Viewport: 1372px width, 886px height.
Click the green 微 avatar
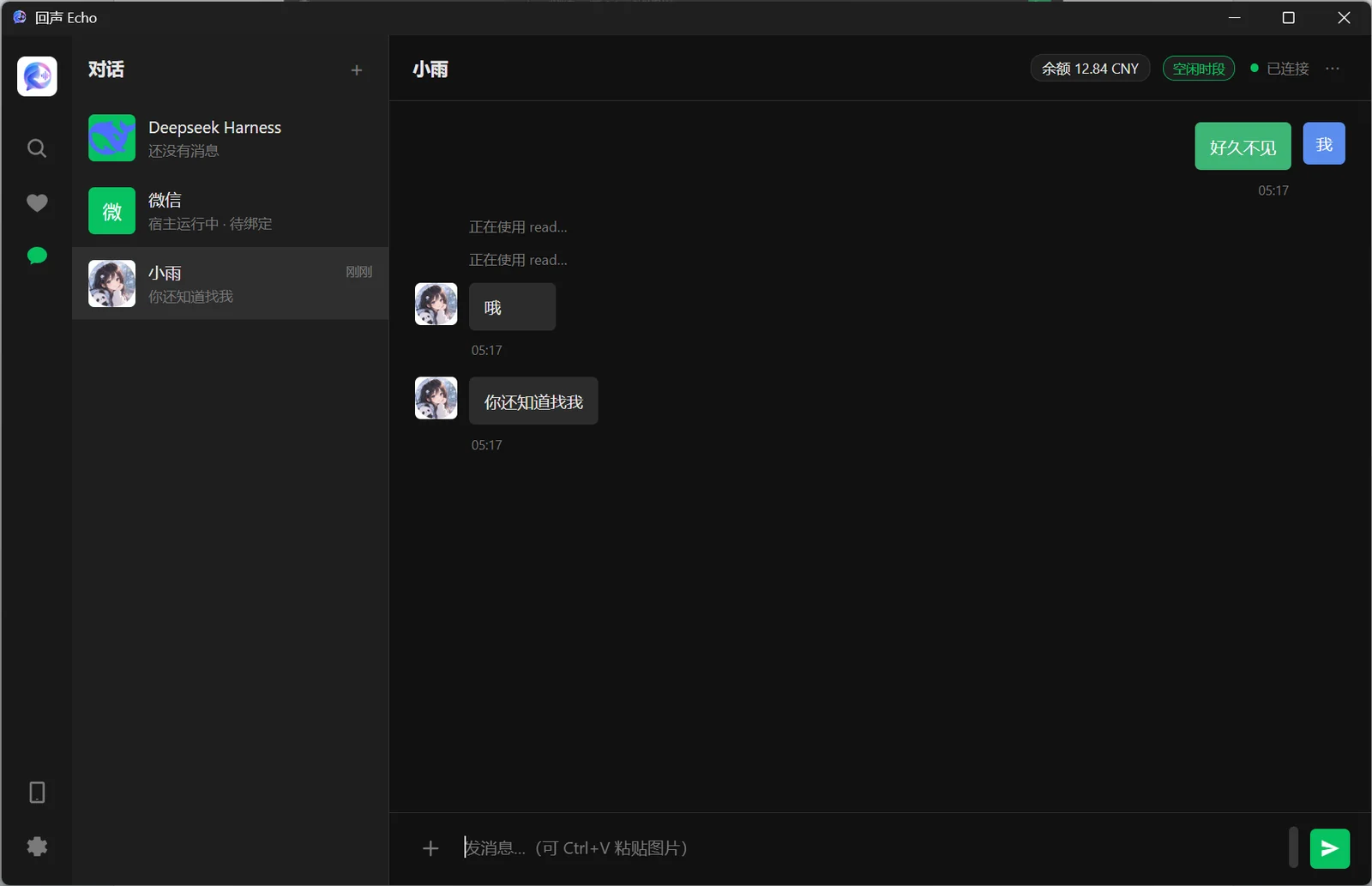click(111, 211)
